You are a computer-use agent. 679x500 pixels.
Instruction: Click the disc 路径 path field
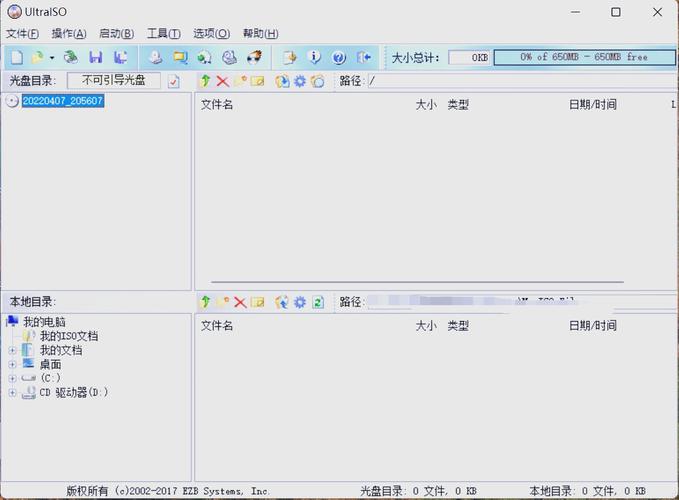[x=523, y=81]
